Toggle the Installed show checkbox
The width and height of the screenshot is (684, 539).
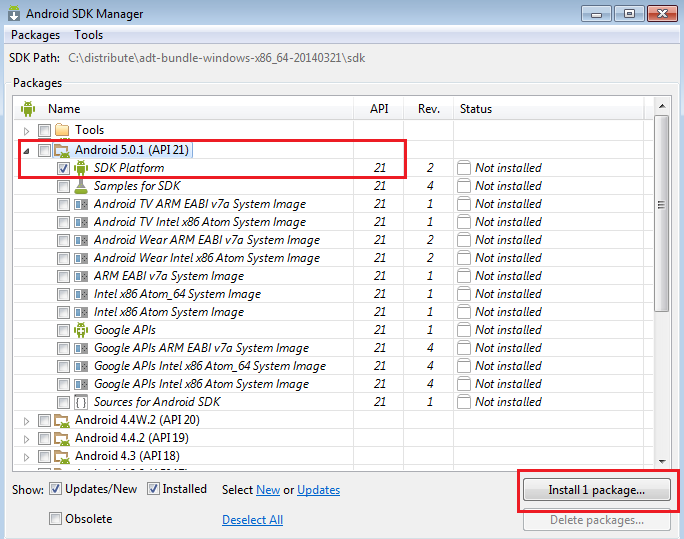[x=153, y=489]
